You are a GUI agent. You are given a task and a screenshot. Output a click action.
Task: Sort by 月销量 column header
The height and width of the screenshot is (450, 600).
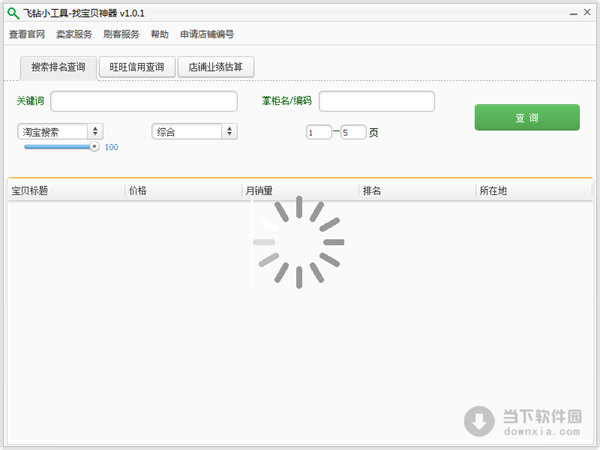coord(301,191)
